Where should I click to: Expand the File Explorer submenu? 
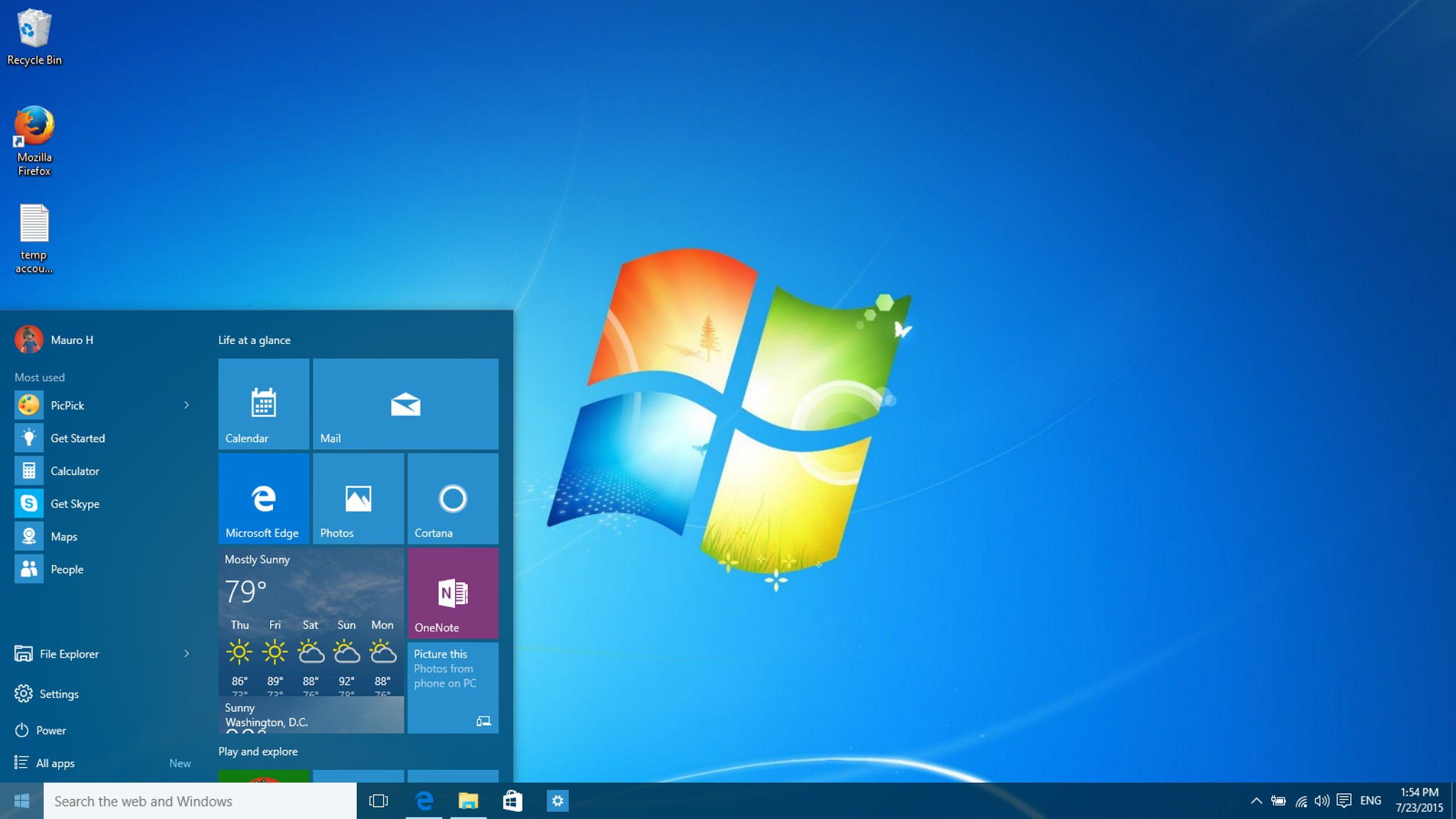coord(186,654)
